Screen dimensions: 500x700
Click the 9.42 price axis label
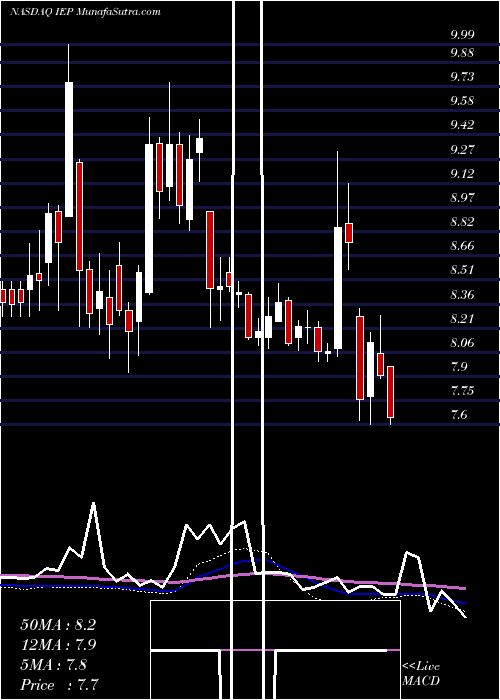[x=462, y=125]
